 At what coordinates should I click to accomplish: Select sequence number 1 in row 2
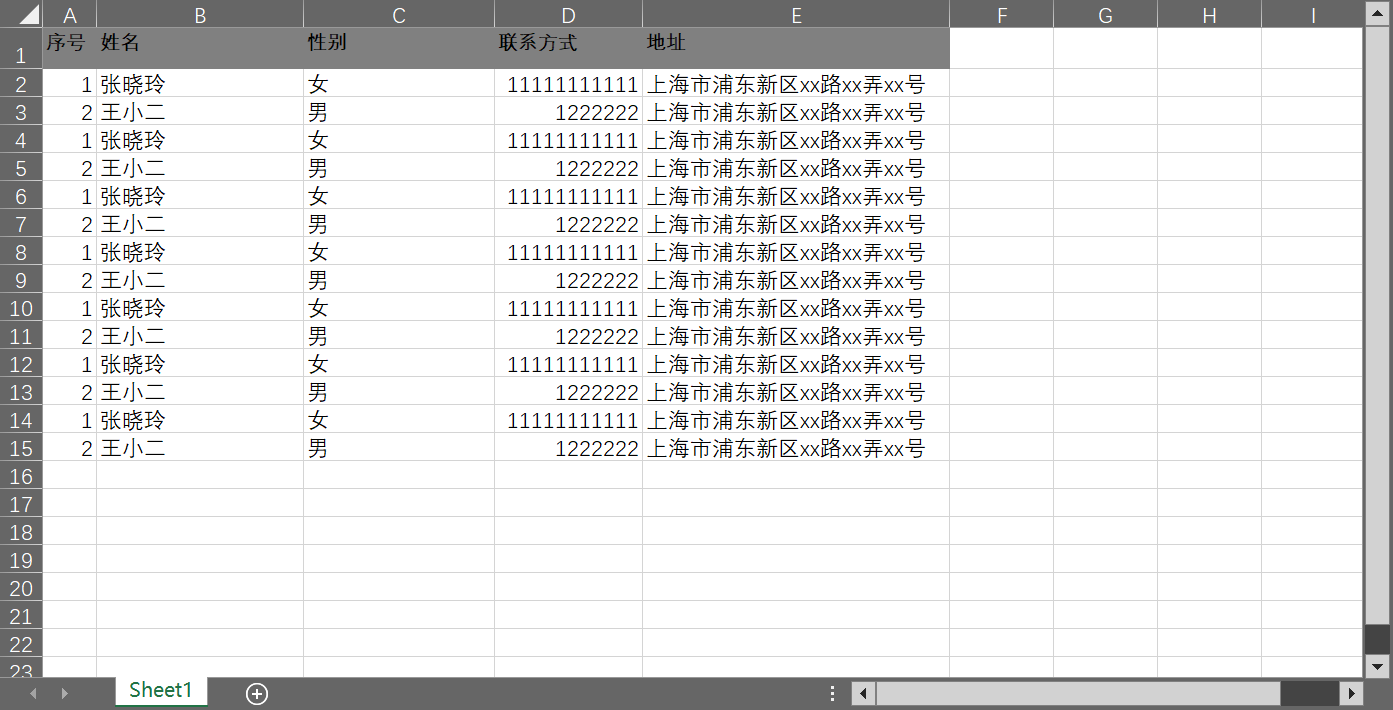tap(70, 83)
